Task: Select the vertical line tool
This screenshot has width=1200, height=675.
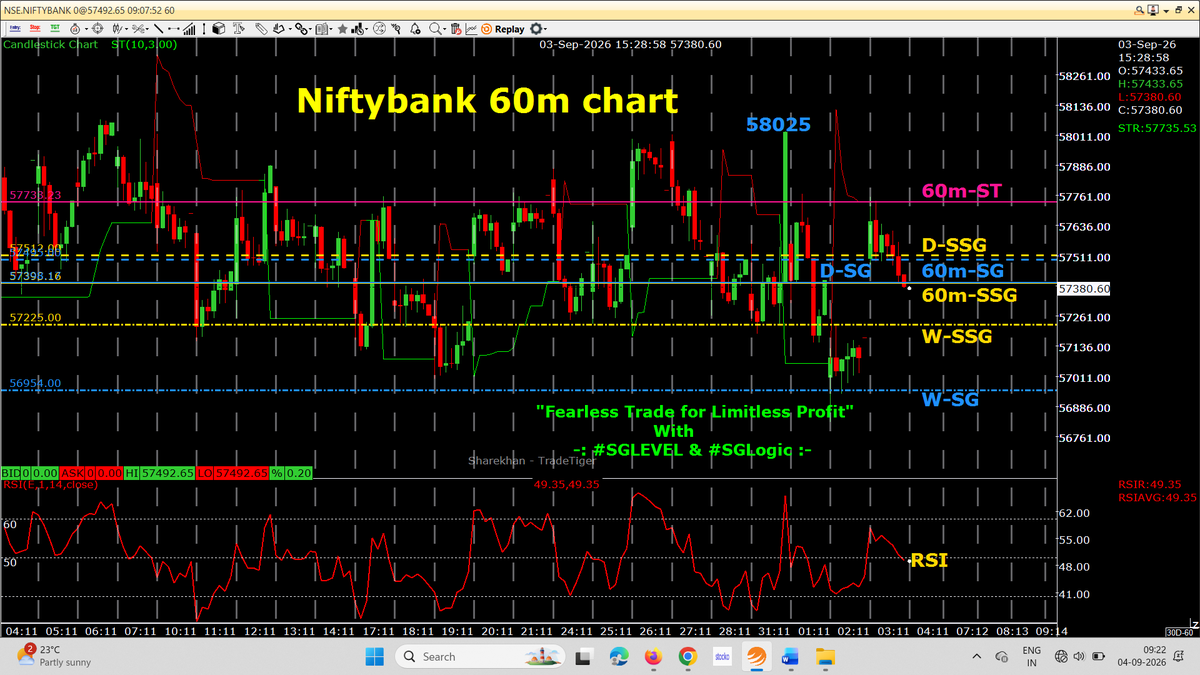Action: click(x=204, y=29)
